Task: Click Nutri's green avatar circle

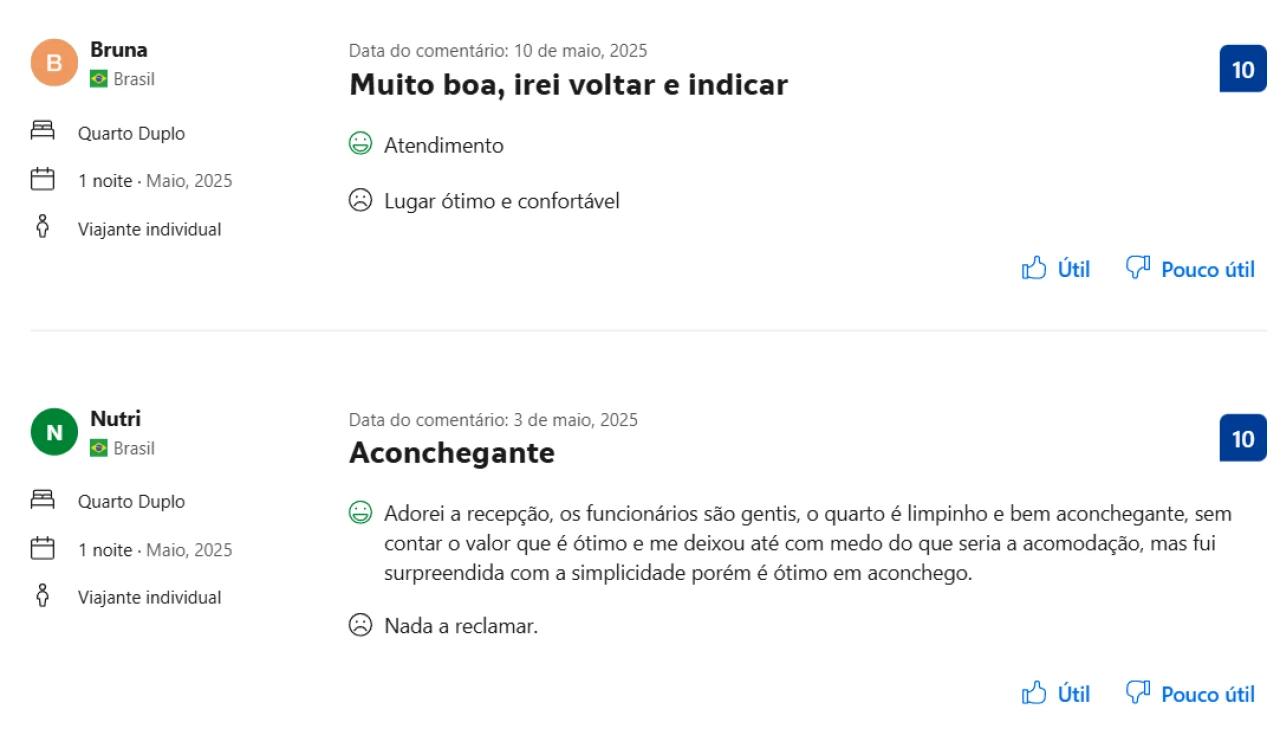Action: click(54, 432)
